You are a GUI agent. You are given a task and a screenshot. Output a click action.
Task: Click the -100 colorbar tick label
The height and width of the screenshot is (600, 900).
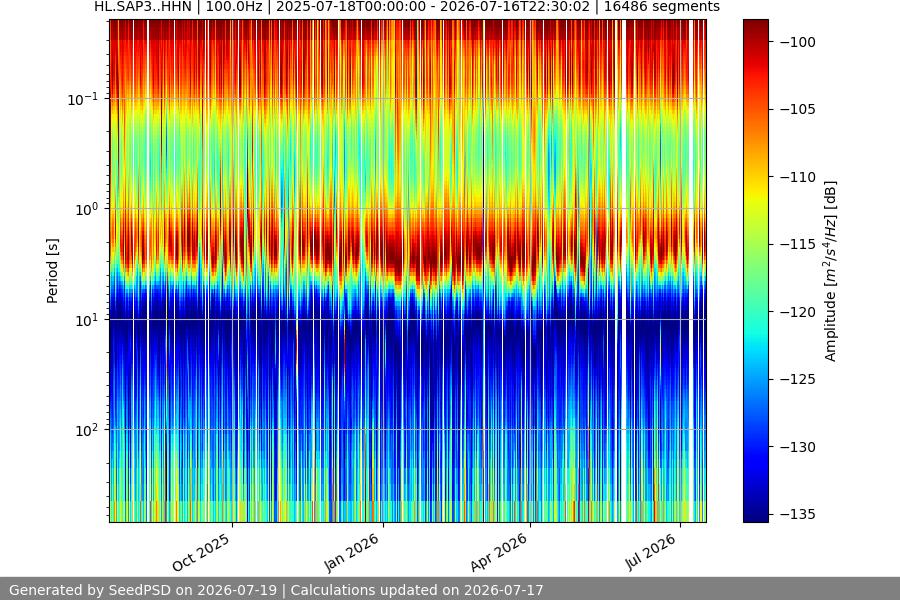click(x=798, y=42)
